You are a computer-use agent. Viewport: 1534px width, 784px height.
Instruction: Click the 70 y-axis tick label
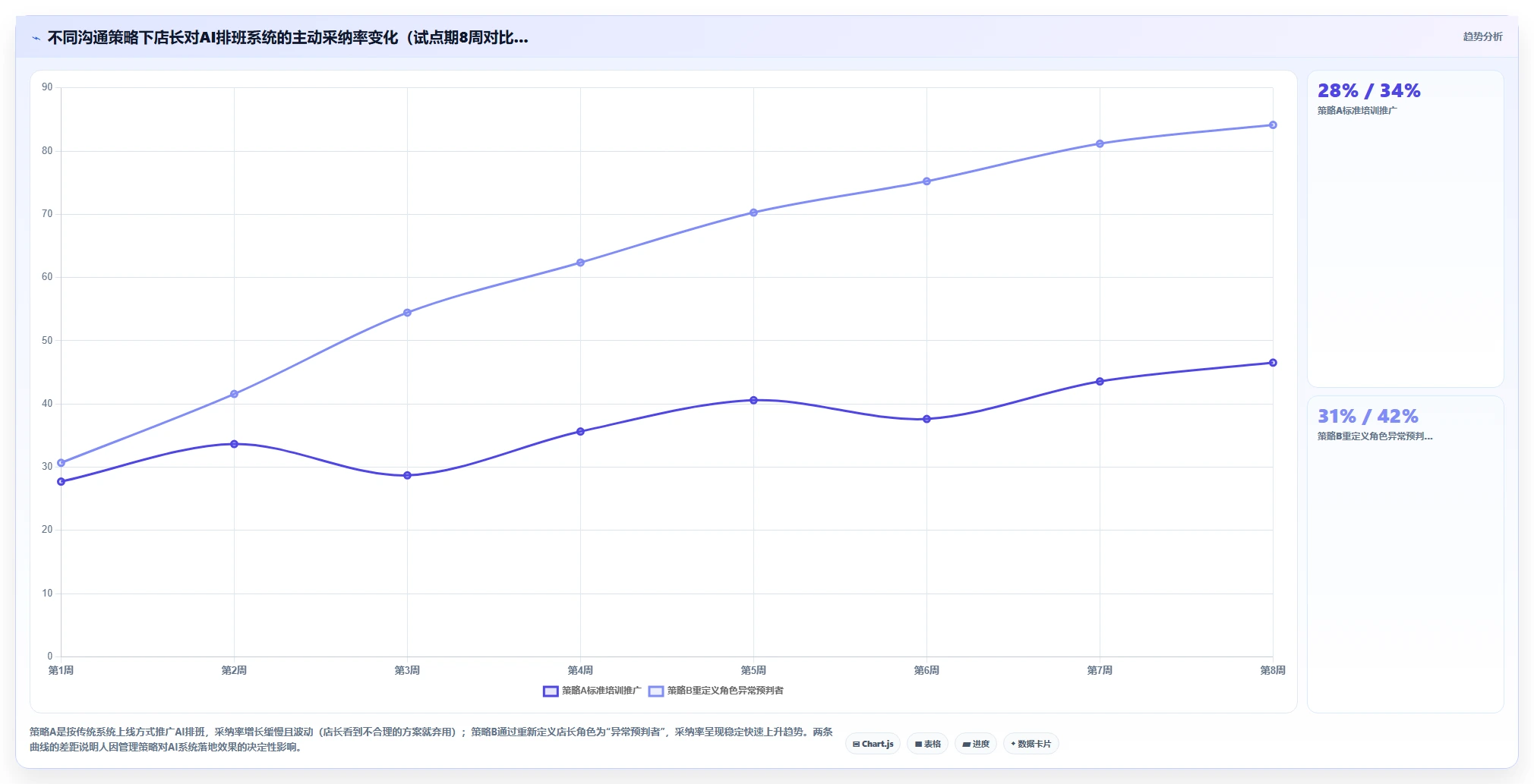click(x=47, y=214)
